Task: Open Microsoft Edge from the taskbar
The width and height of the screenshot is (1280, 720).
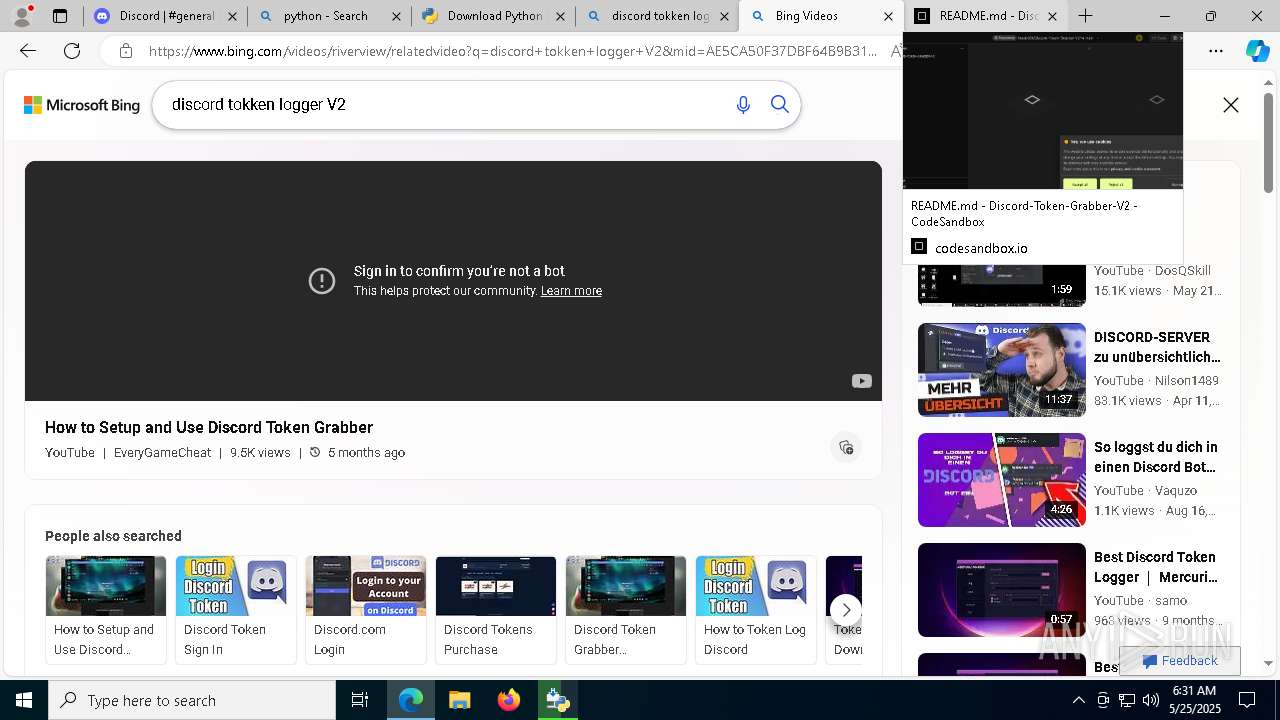Action: coord(411,700)
